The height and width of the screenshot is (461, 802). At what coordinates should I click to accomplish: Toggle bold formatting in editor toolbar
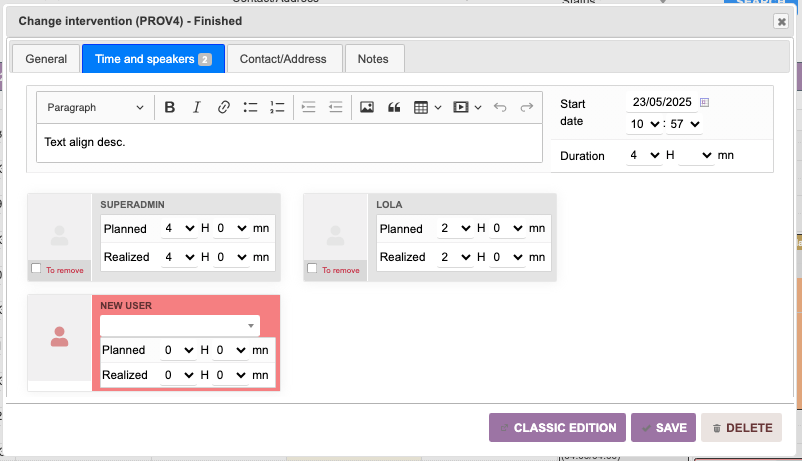coord(170,107)
